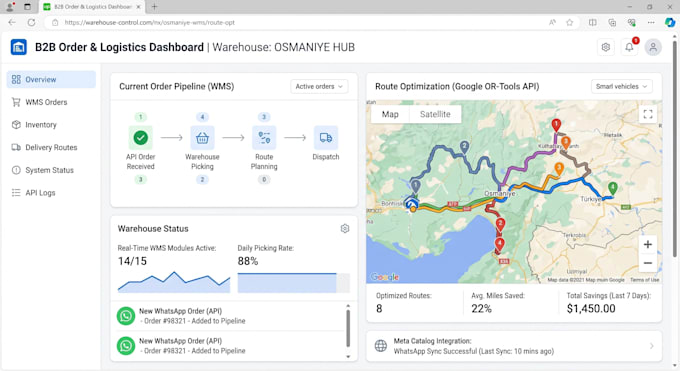Image resolution: width=680 pixels, height=371 pixels.
Task: Select the Map view tab
Action: coord(390,114)
